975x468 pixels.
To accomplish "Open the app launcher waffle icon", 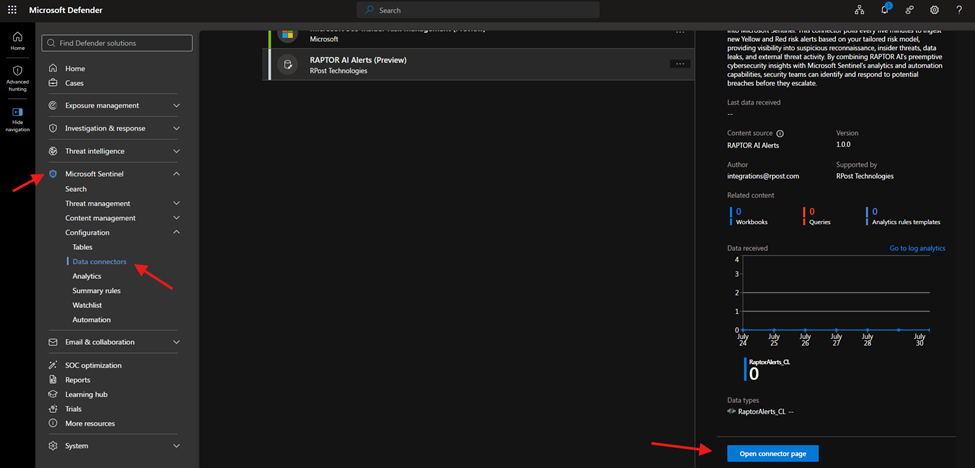I will click(x=12, y=10).
